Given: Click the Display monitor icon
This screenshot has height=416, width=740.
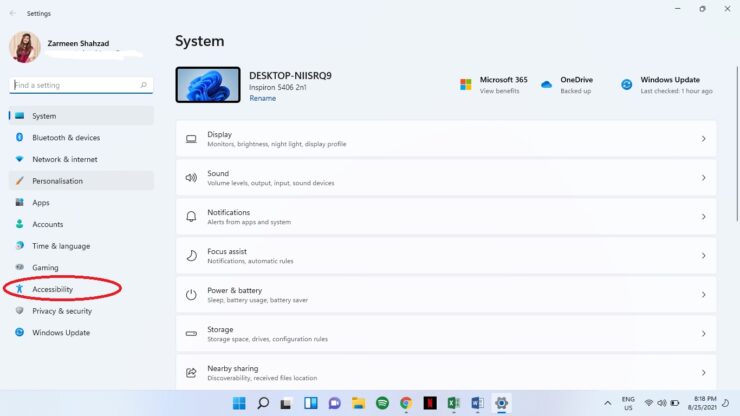Looking at the screenshot, I should (x=191, y=139).
